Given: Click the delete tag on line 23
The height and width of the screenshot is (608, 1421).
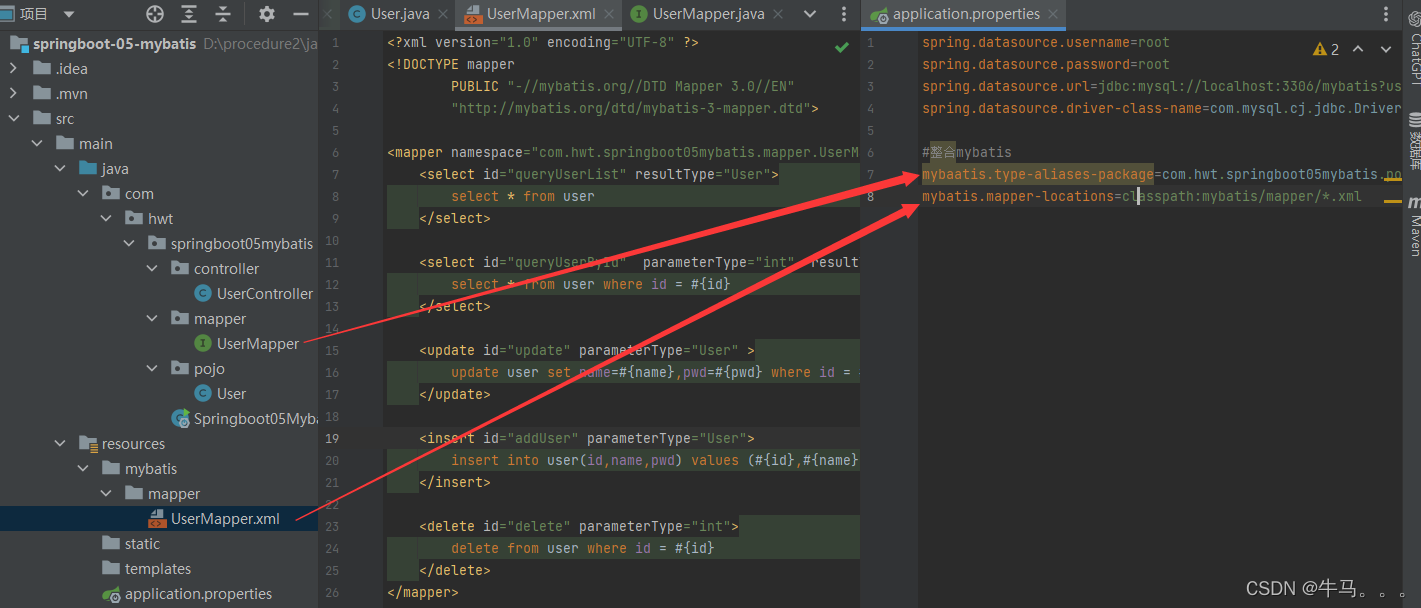Looking at the screenshot, I should tap(579, 526).
